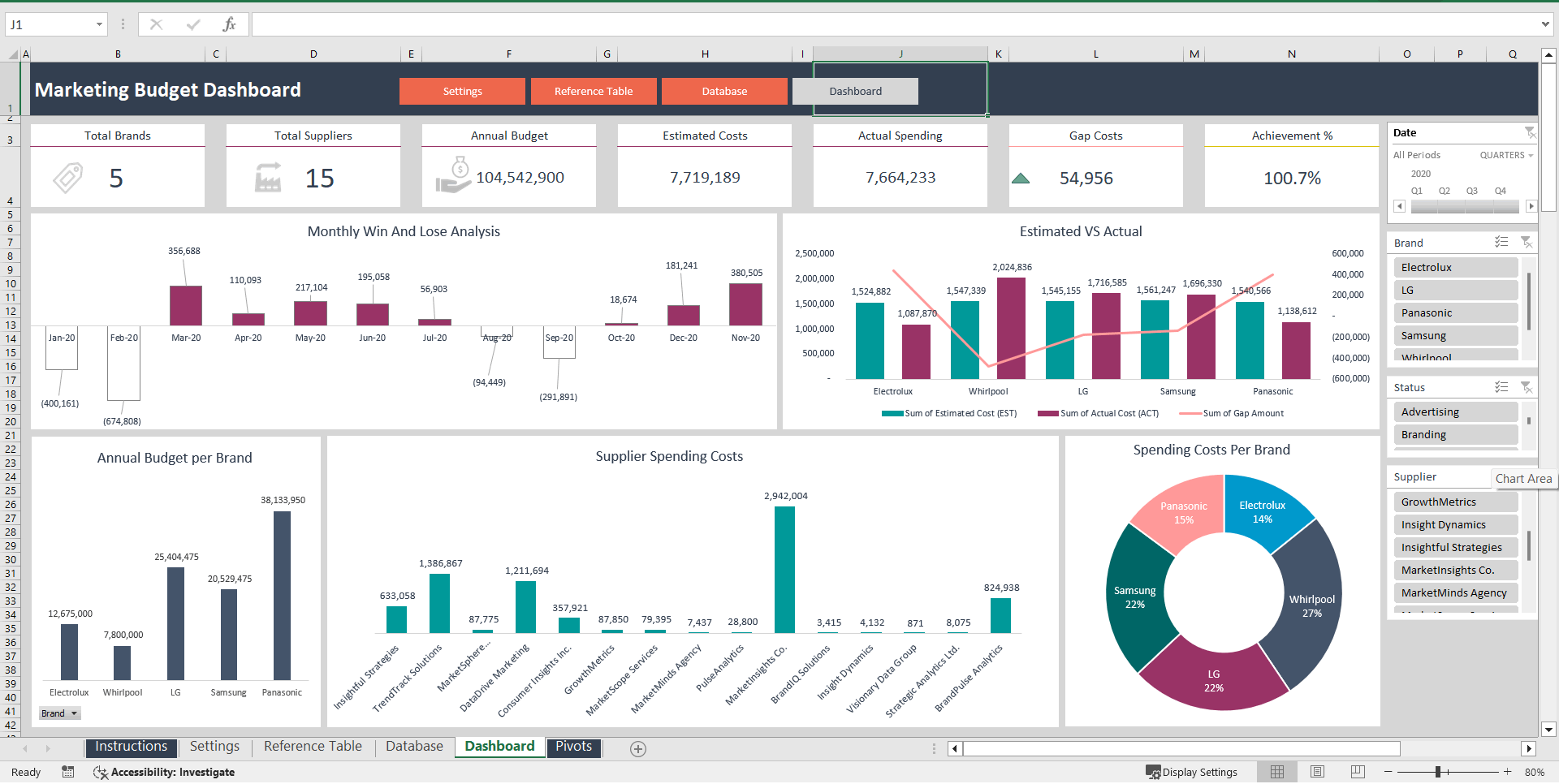Click the vertical scrollbar down arrow
This screenshot has width=1559, height=784.
pyautogui.click(x=1548, y=729)
